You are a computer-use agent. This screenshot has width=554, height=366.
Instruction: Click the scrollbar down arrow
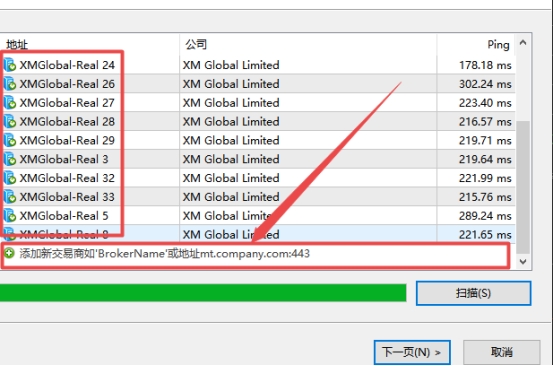(x=523, y=262)
